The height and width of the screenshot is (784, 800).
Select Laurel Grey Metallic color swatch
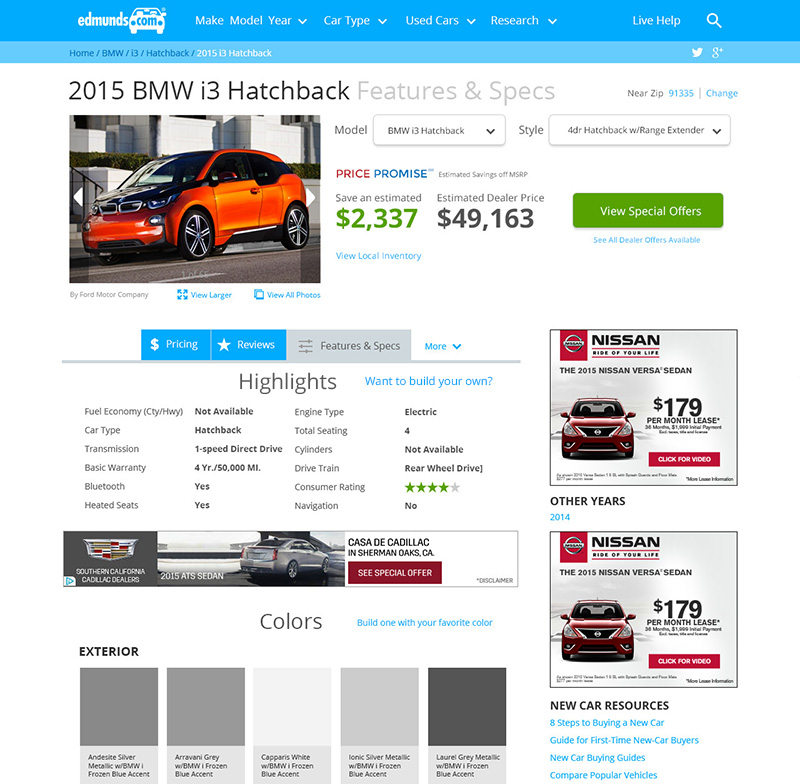click(x=467, y=707)
